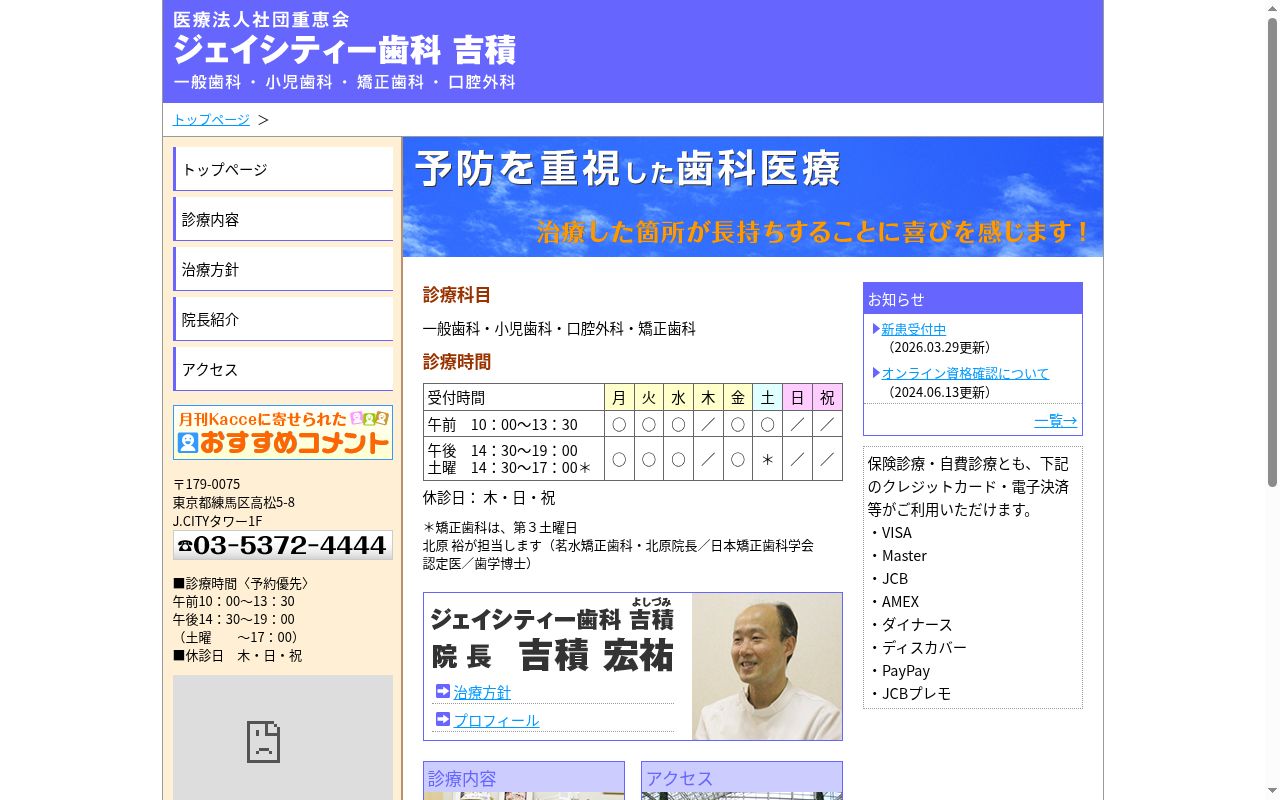Screen dimensions: 1280x800
Task: Click the ジェイシティー歯科 吉積 header logo
Action: point(345,50)
